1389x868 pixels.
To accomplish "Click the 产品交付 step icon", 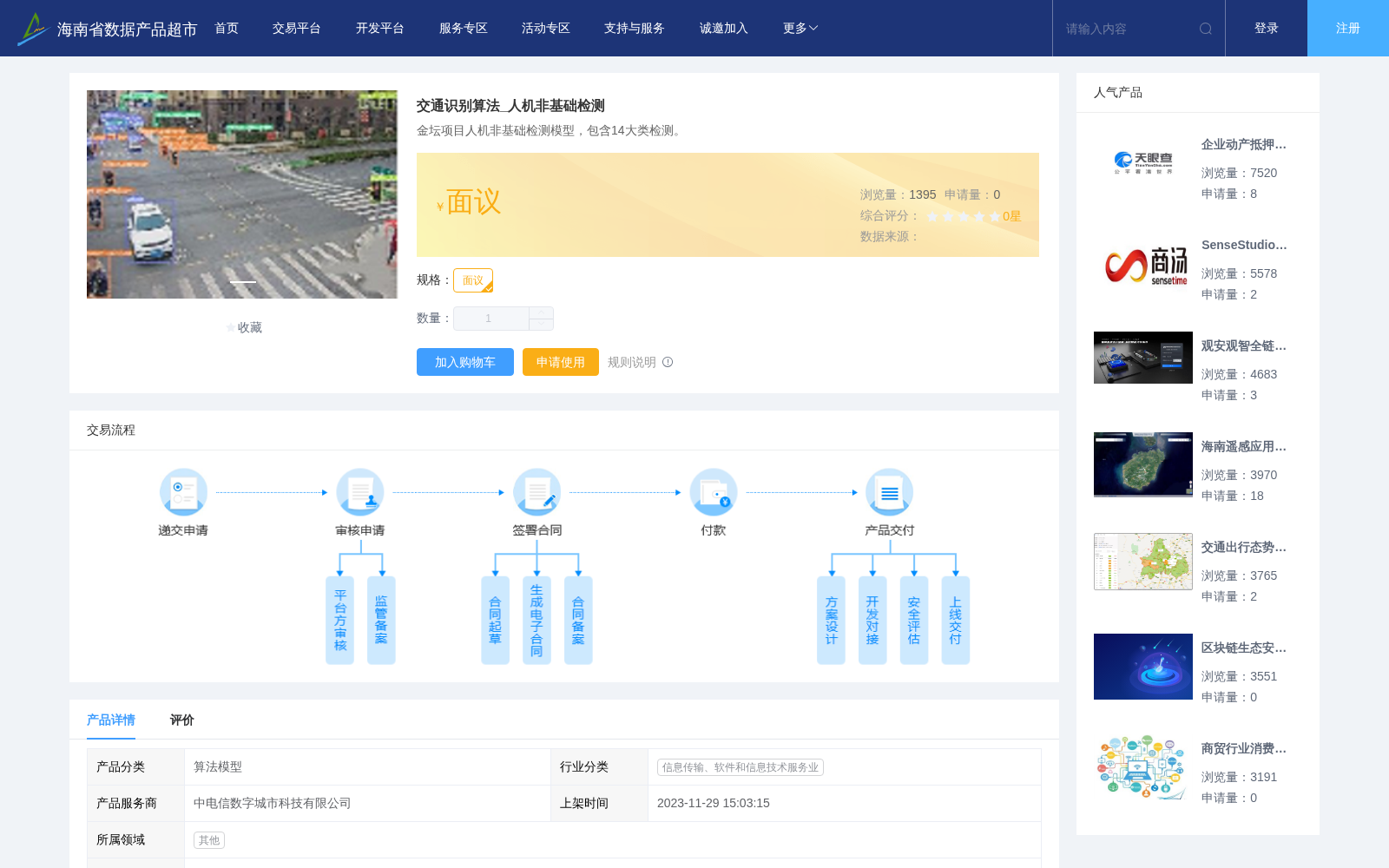I will coord(890,492).
